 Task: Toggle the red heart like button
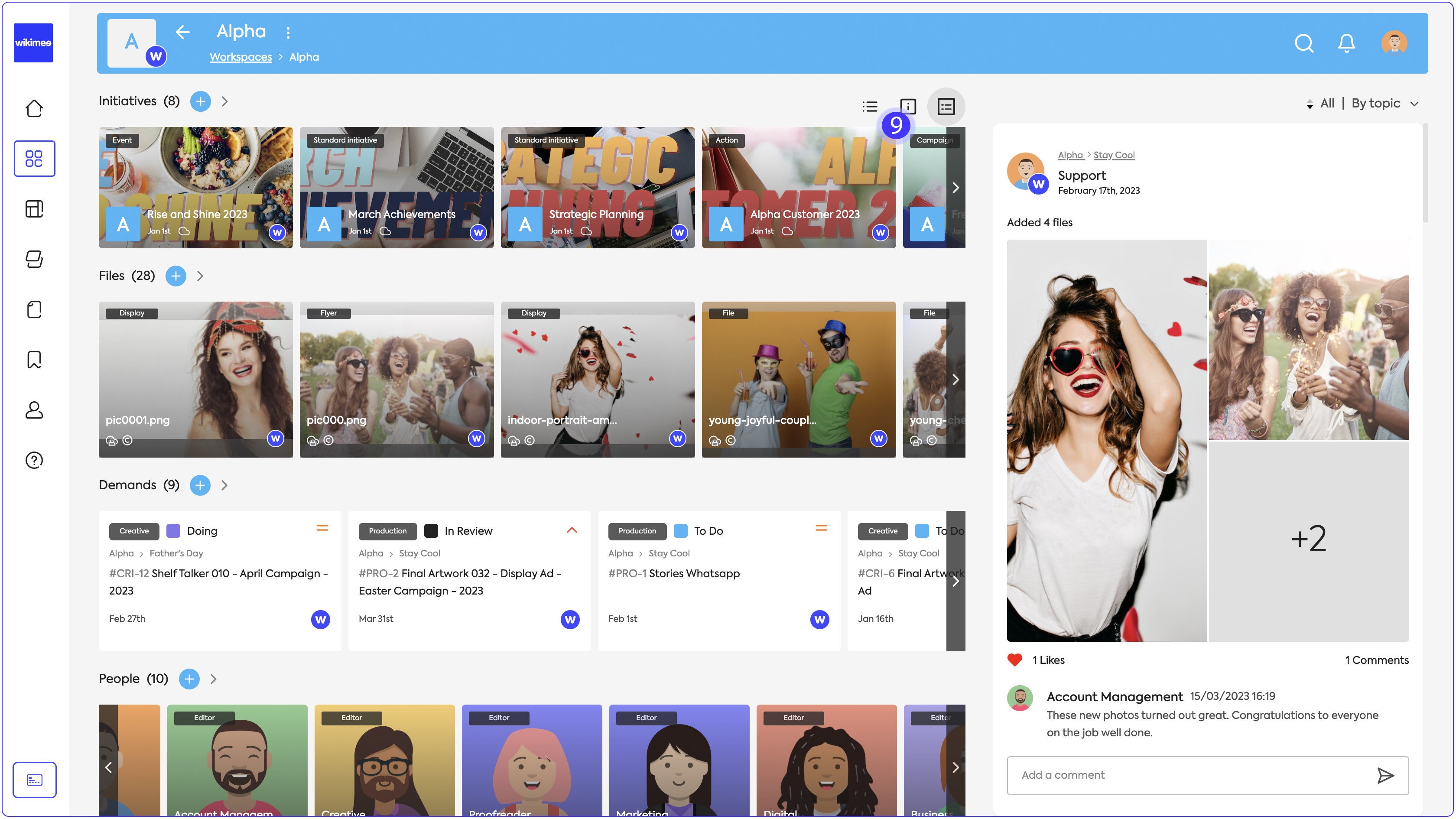pos(1014,660)
